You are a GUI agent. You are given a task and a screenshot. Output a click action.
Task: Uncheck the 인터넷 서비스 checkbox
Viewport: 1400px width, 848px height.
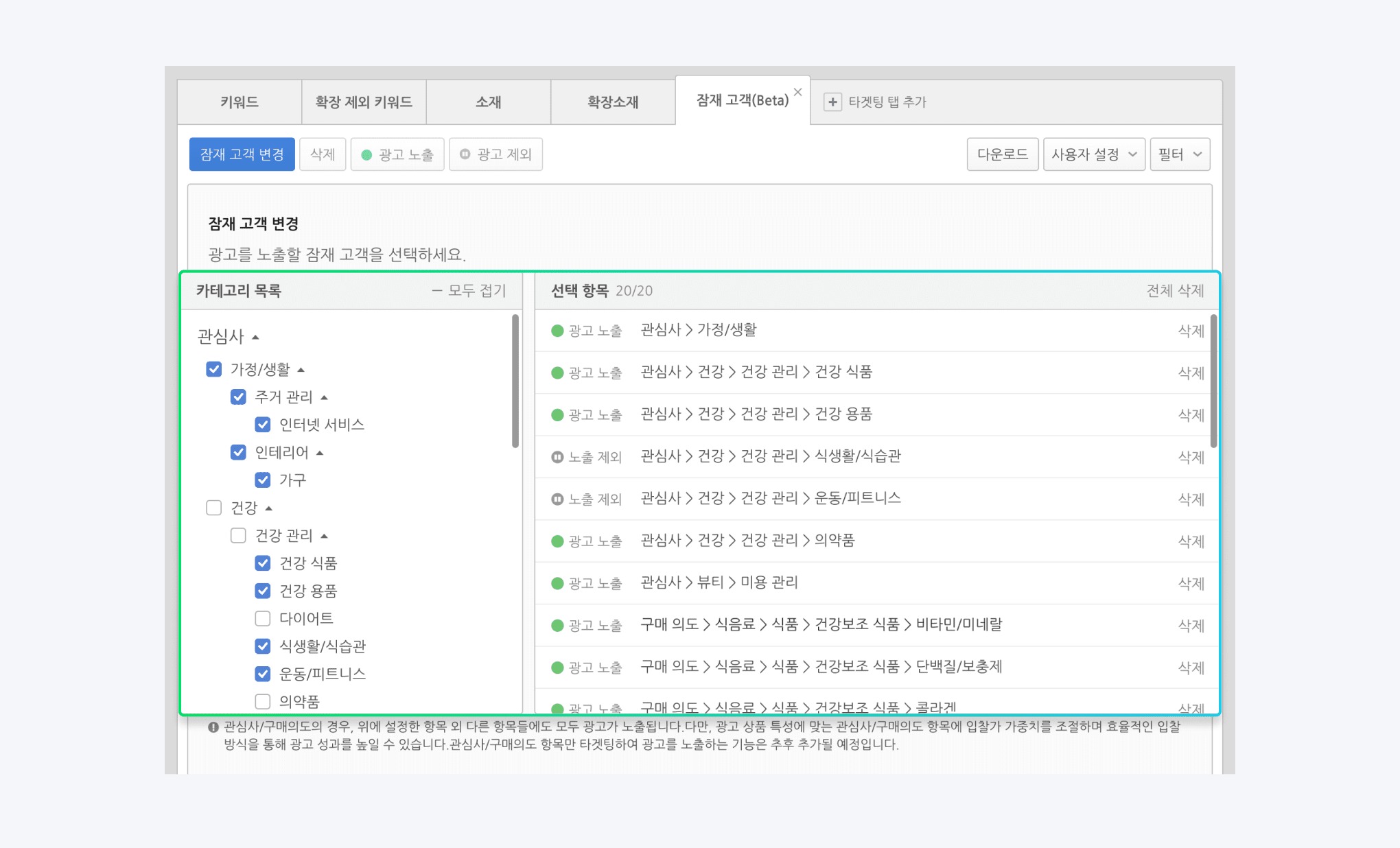[x=263, y=425]
